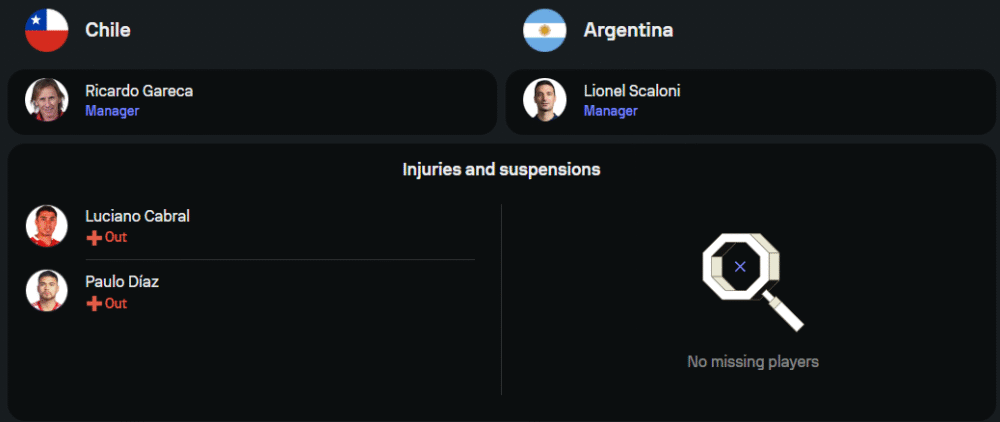1000x422 pixels.
Task: View Luciano Cabral's player name link
Action: click(137, 216)
